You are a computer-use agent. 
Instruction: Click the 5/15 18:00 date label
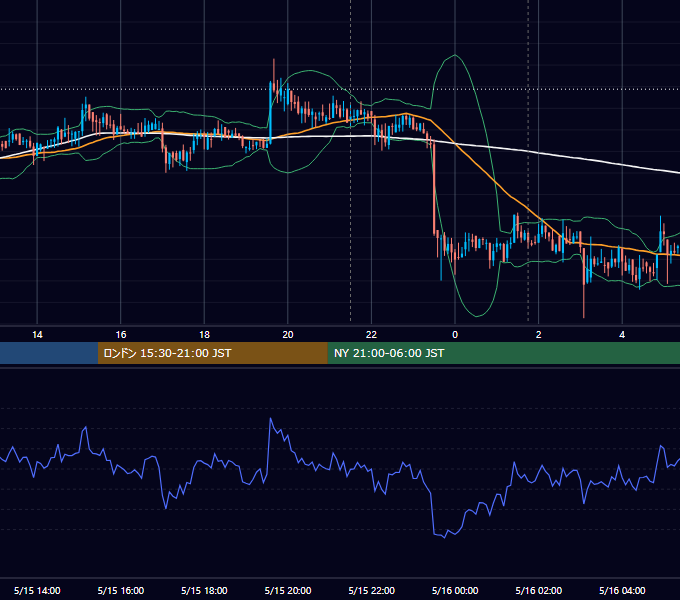(204, 590)
